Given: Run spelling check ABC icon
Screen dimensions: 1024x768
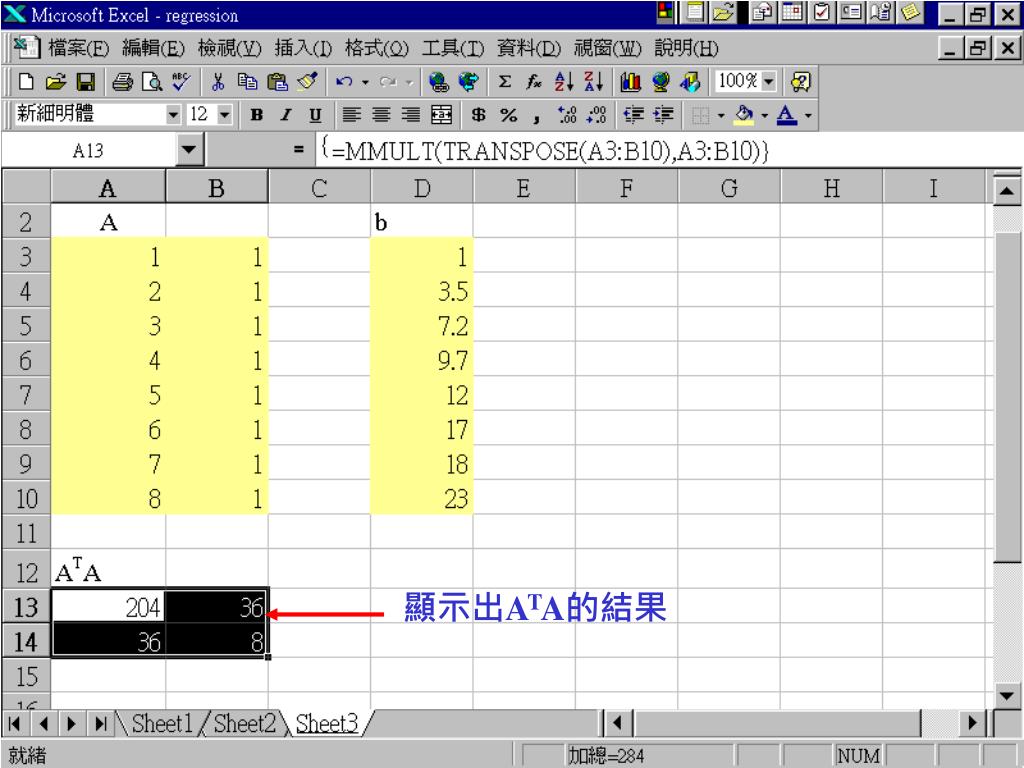Looking at the screenshot, I should (181, 82).
